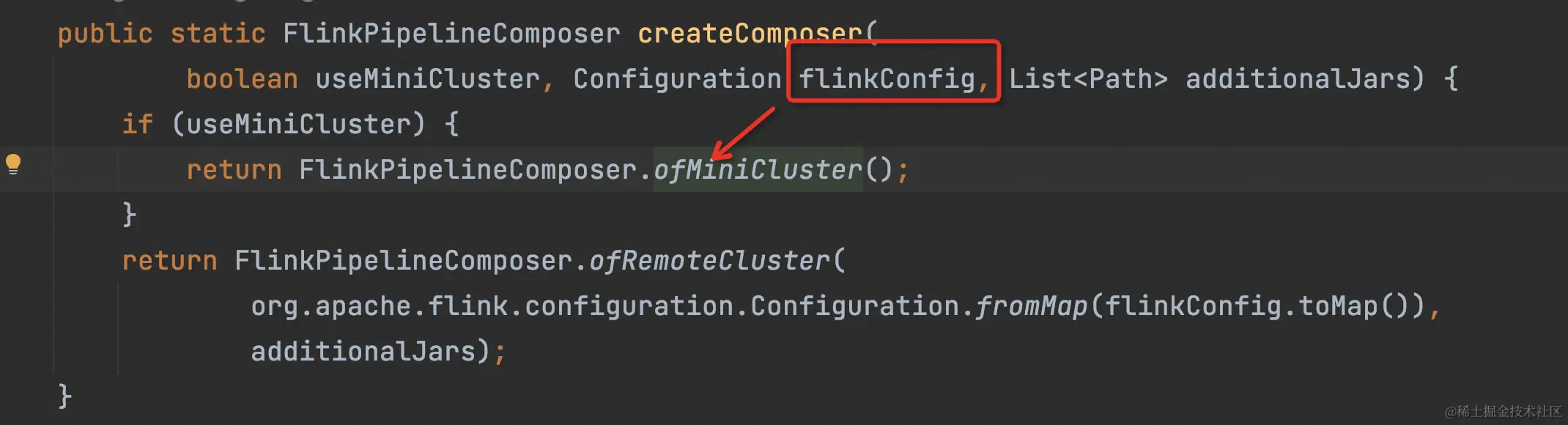Click the method's final closing brace
Viewport: 1568px width, 425px height.
pos(64,396)
